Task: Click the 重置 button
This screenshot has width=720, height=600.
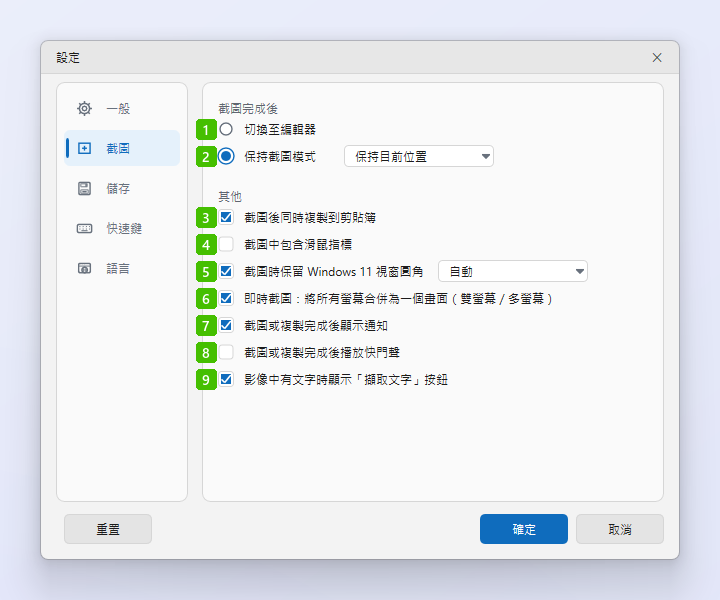Action: [108, 529]
